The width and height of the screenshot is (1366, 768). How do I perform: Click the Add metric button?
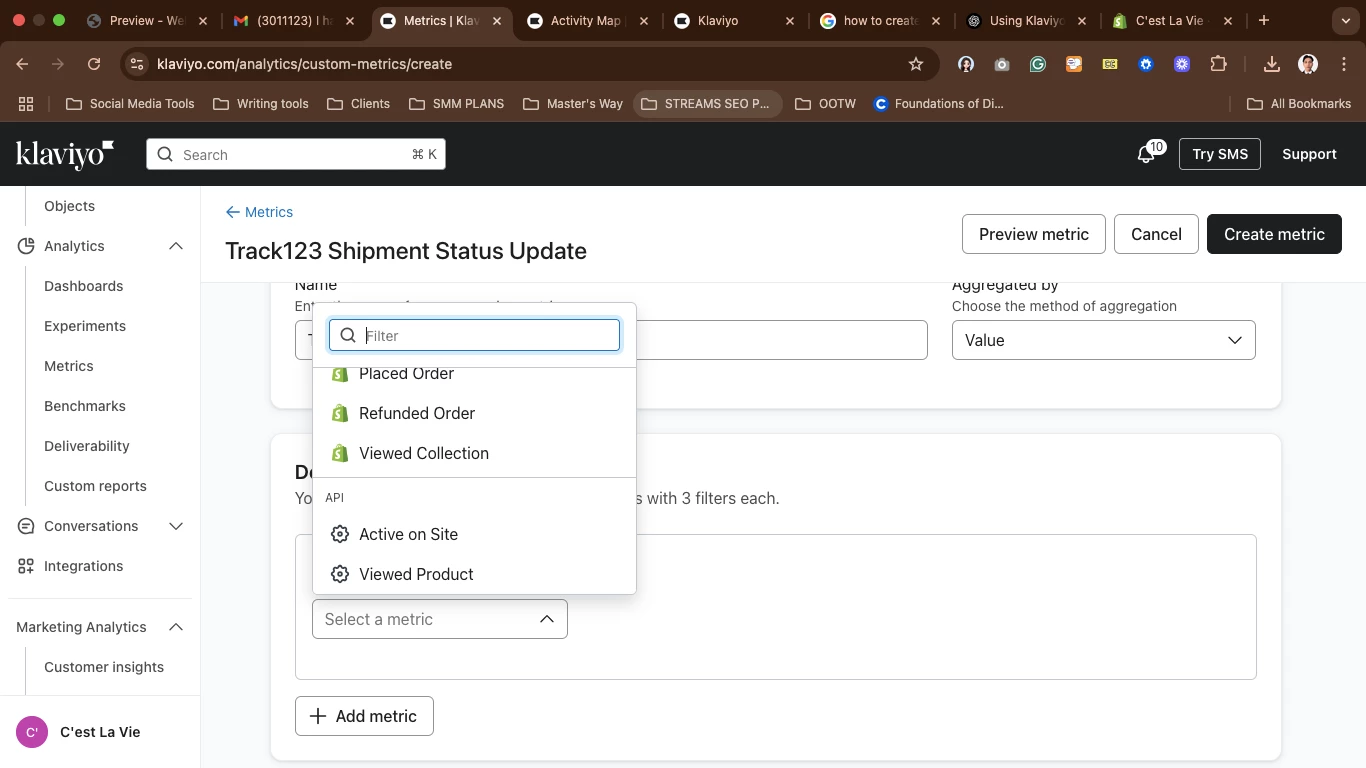tap(364, 716)
